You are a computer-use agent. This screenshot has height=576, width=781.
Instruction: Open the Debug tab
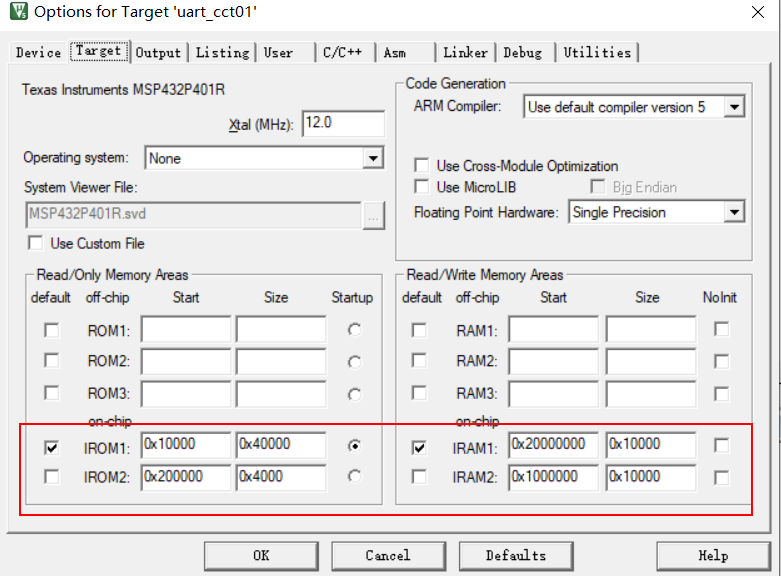(x=522, y=52)
